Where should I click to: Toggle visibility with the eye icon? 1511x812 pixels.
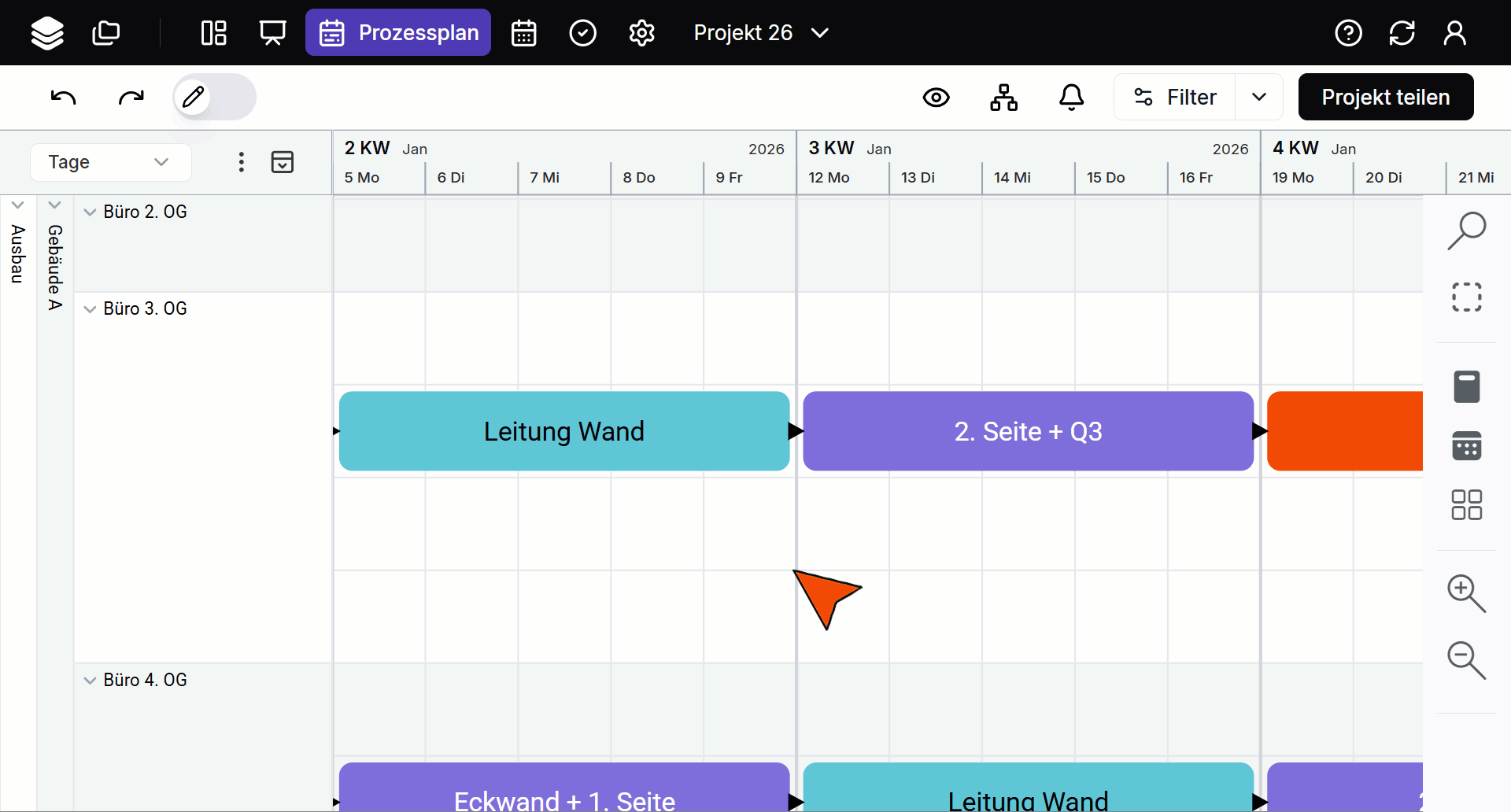(936, 97)
